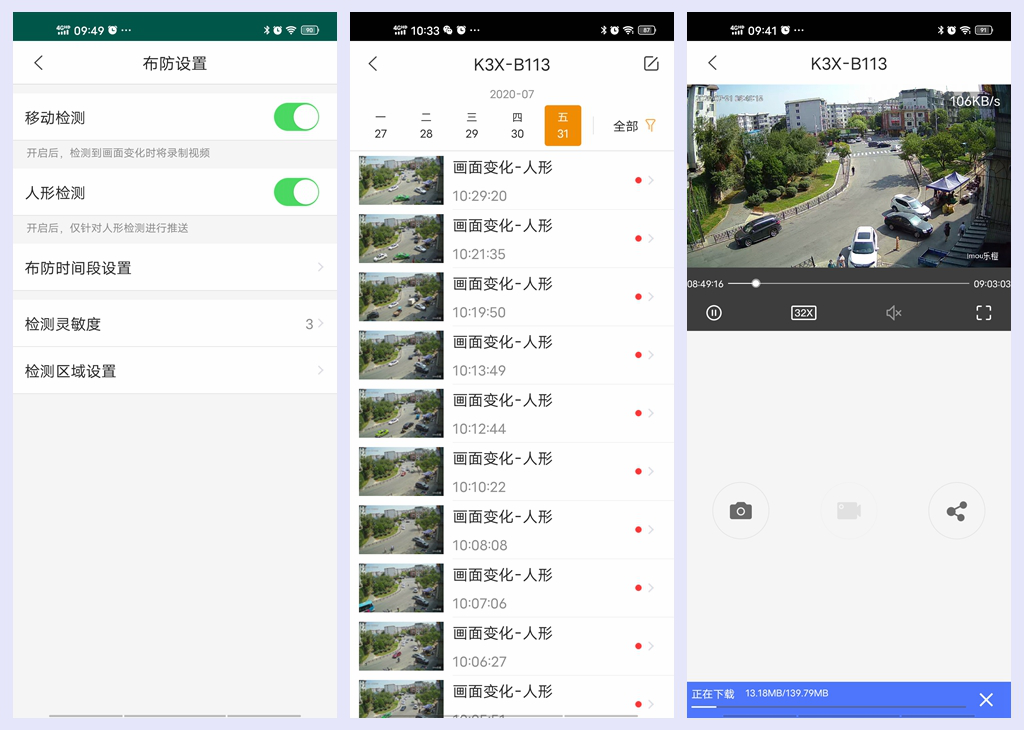This screenshot has width=1024, height=730.
Task: Enter fullscreen mode on the video player
Action: 983,312
